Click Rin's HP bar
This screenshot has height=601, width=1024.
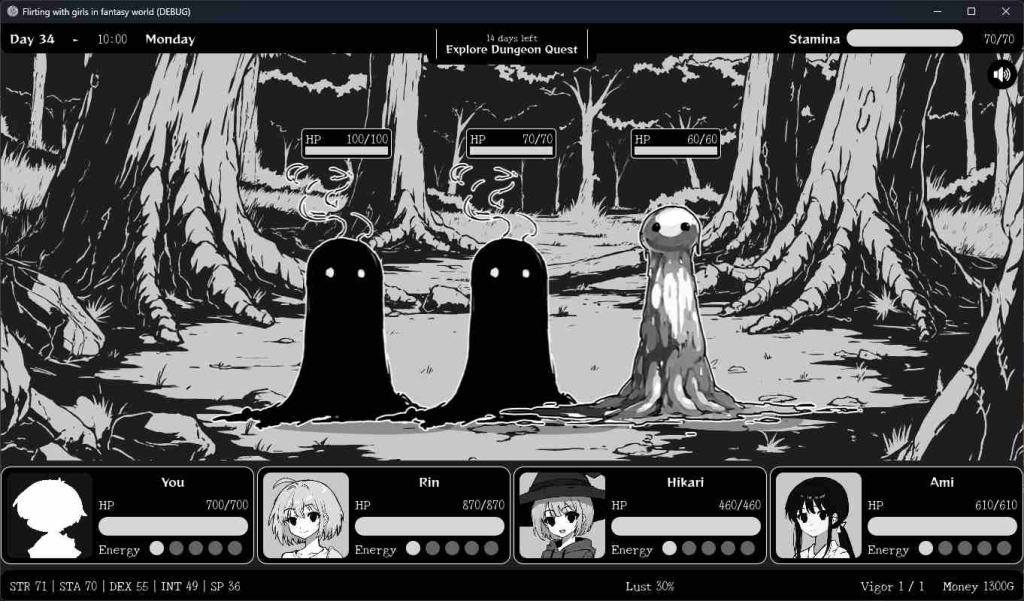click(x=429, y=526)
